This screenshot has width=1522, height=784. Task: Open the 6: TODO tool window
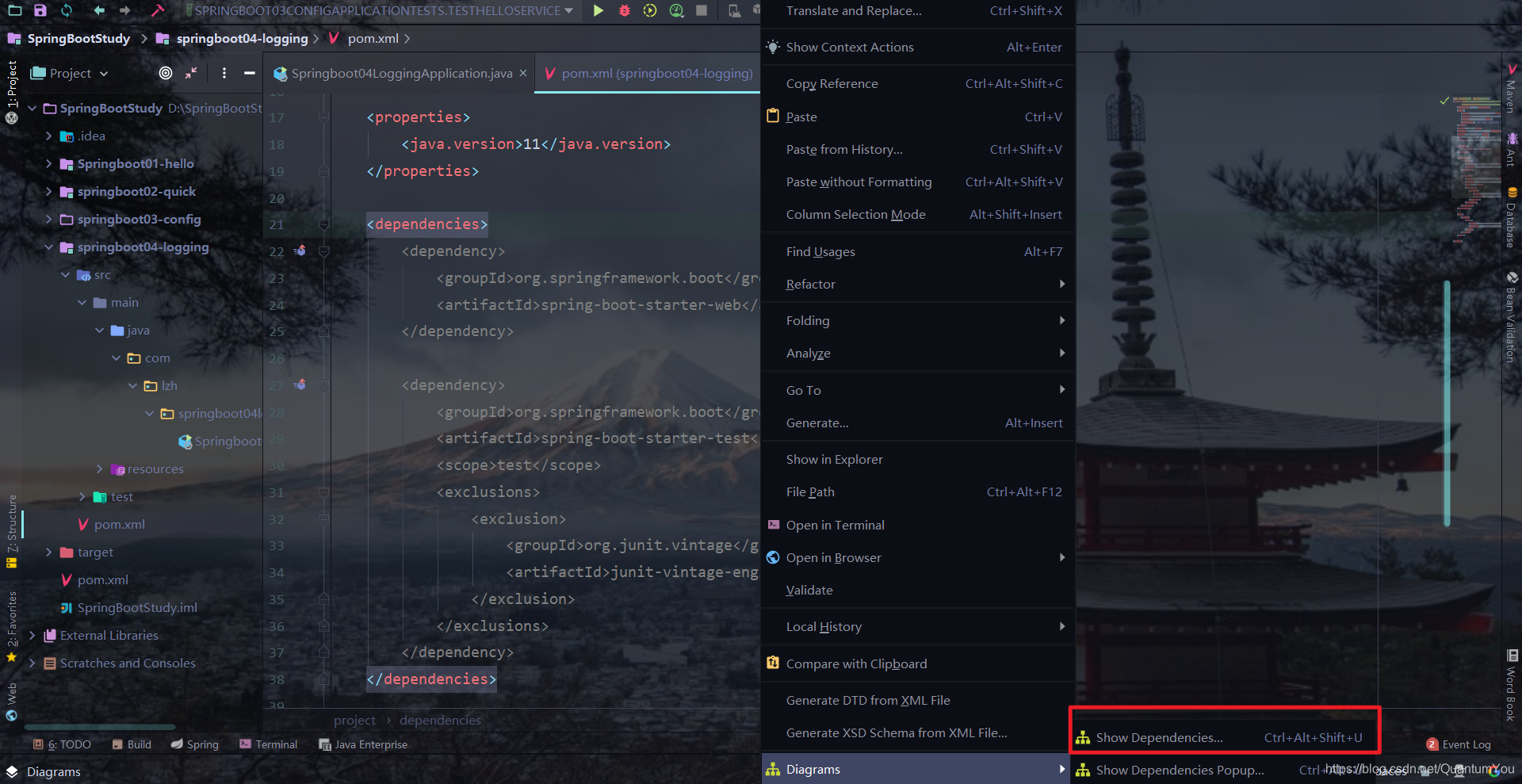click(x=62, y=744)
